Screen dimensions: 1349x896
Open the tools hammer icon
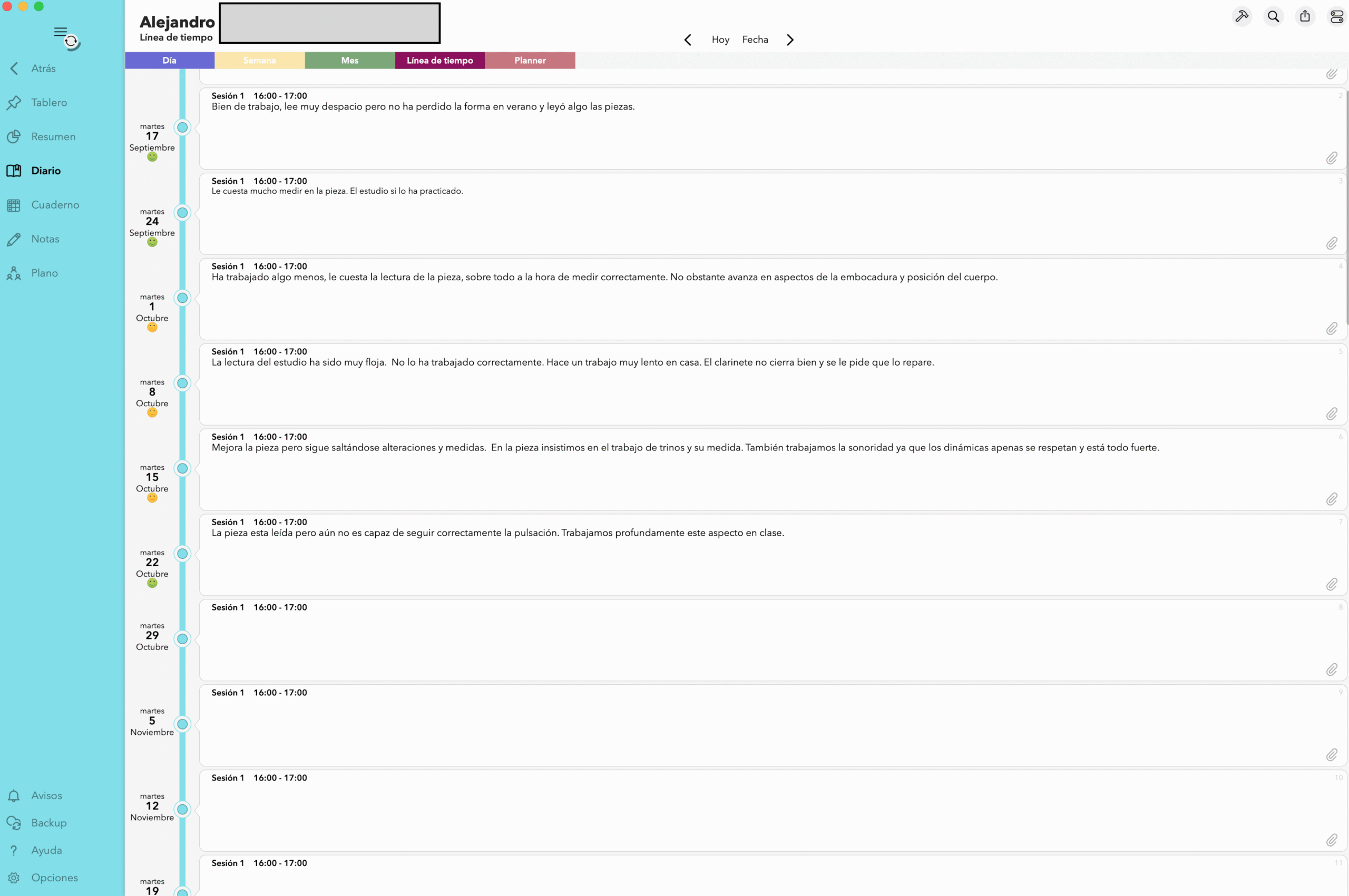click(x=1242, y=16)
